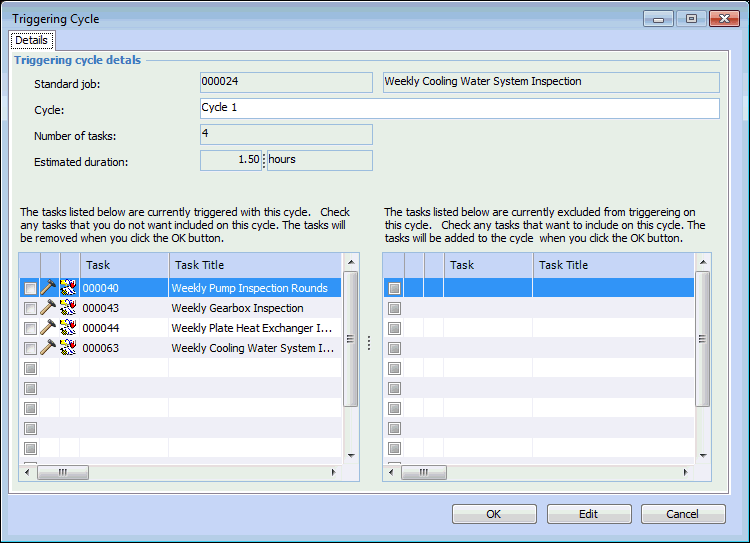Click the schedule status icon for task 000040

(x=68, y=288)
